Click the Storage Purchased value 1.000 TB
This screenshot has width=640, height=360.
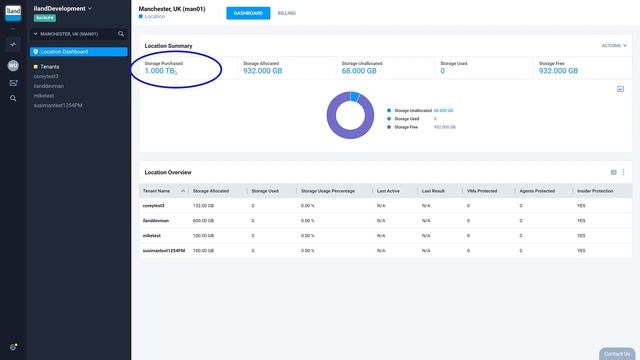pyautogui.click(x=160, y=71)
